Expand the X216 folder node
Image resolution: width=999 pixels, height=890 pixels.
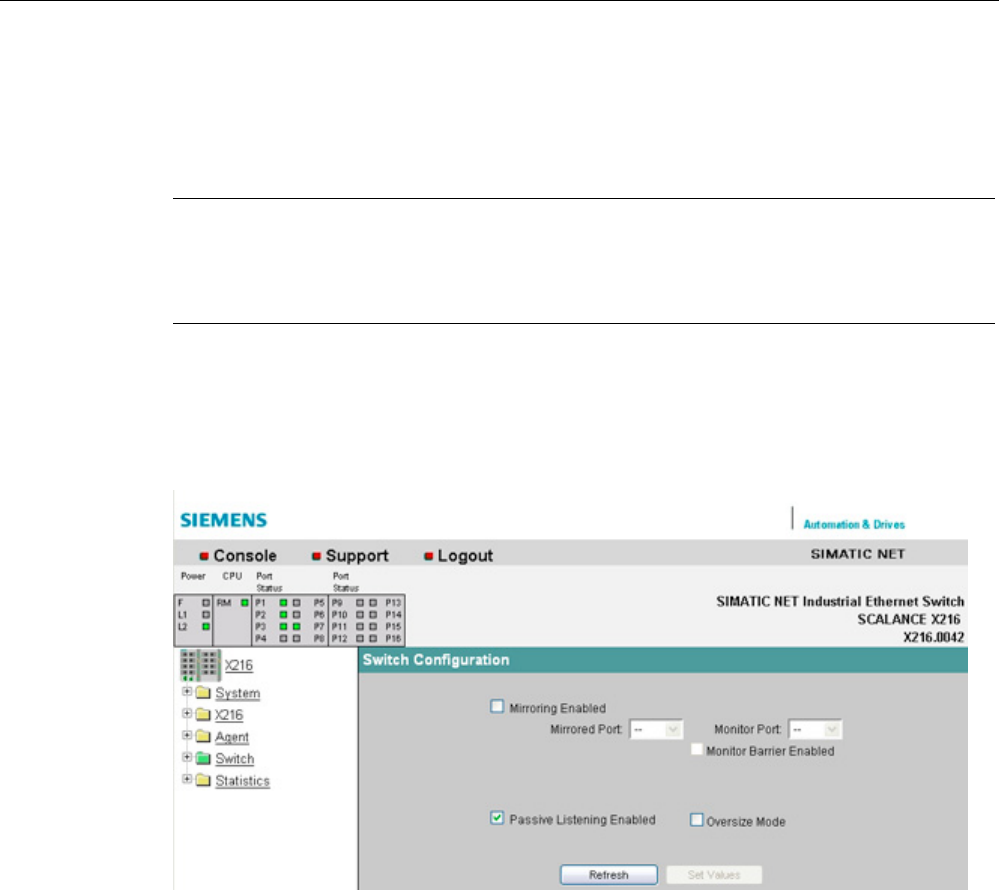tap(187, 714)
